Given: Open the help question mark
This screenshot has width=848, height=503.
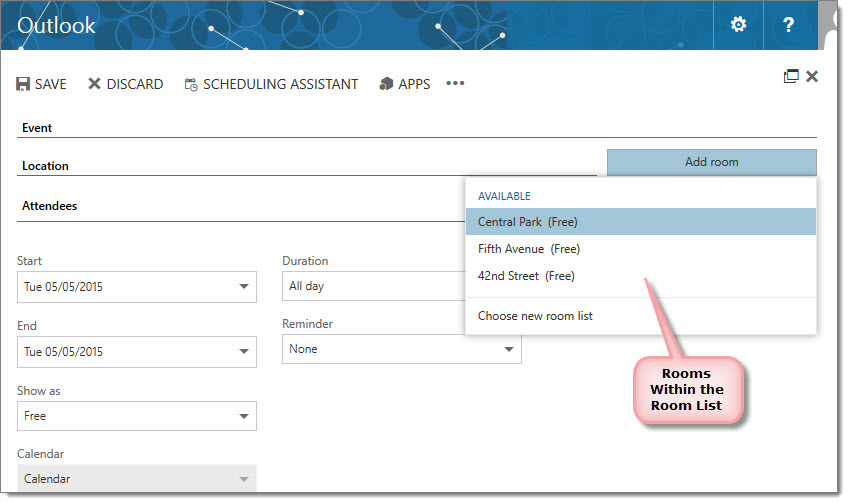Looking at the screenshot, I should coord(789,24).
